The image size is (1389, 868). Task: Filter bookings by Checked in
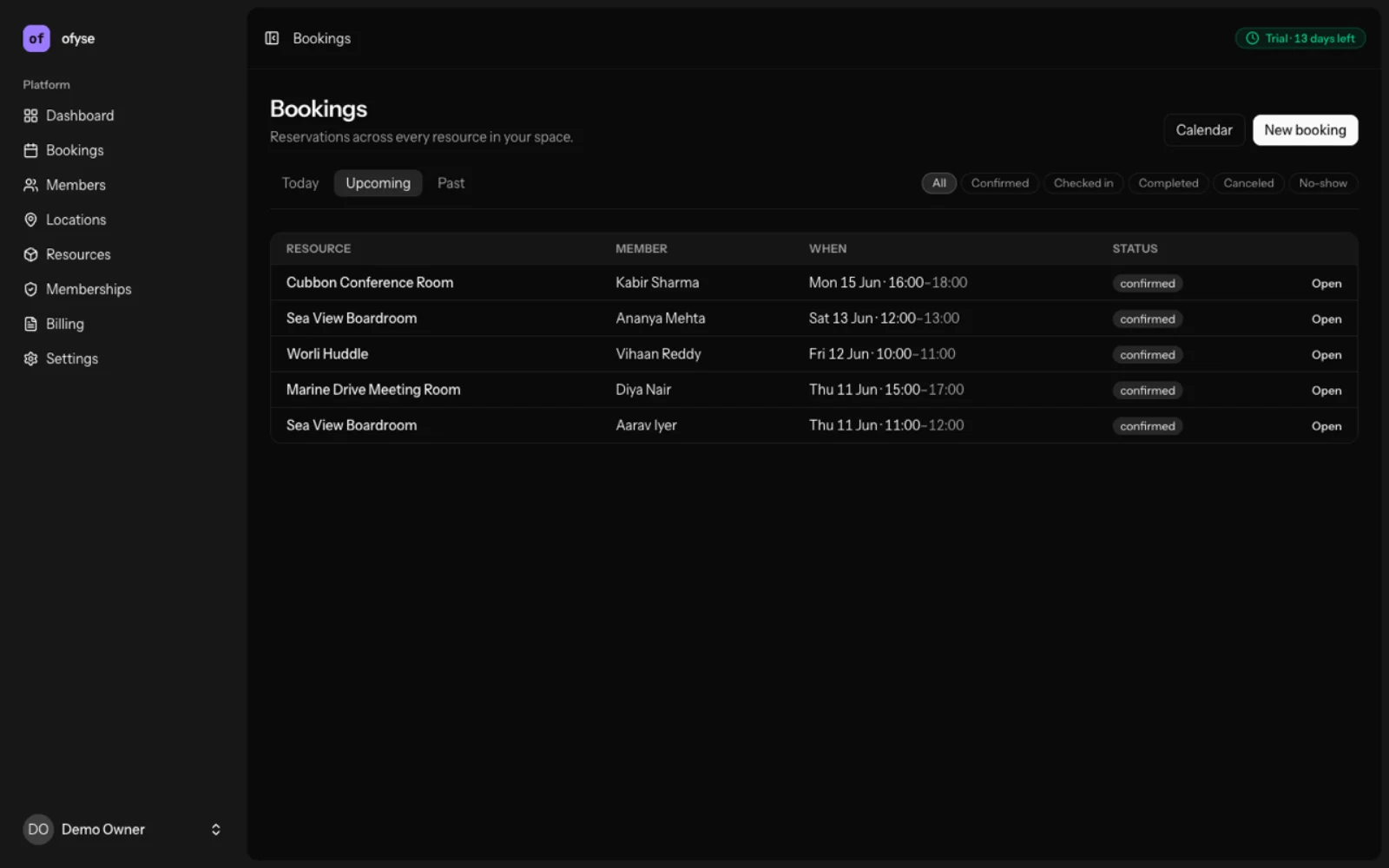point(1083,183)
